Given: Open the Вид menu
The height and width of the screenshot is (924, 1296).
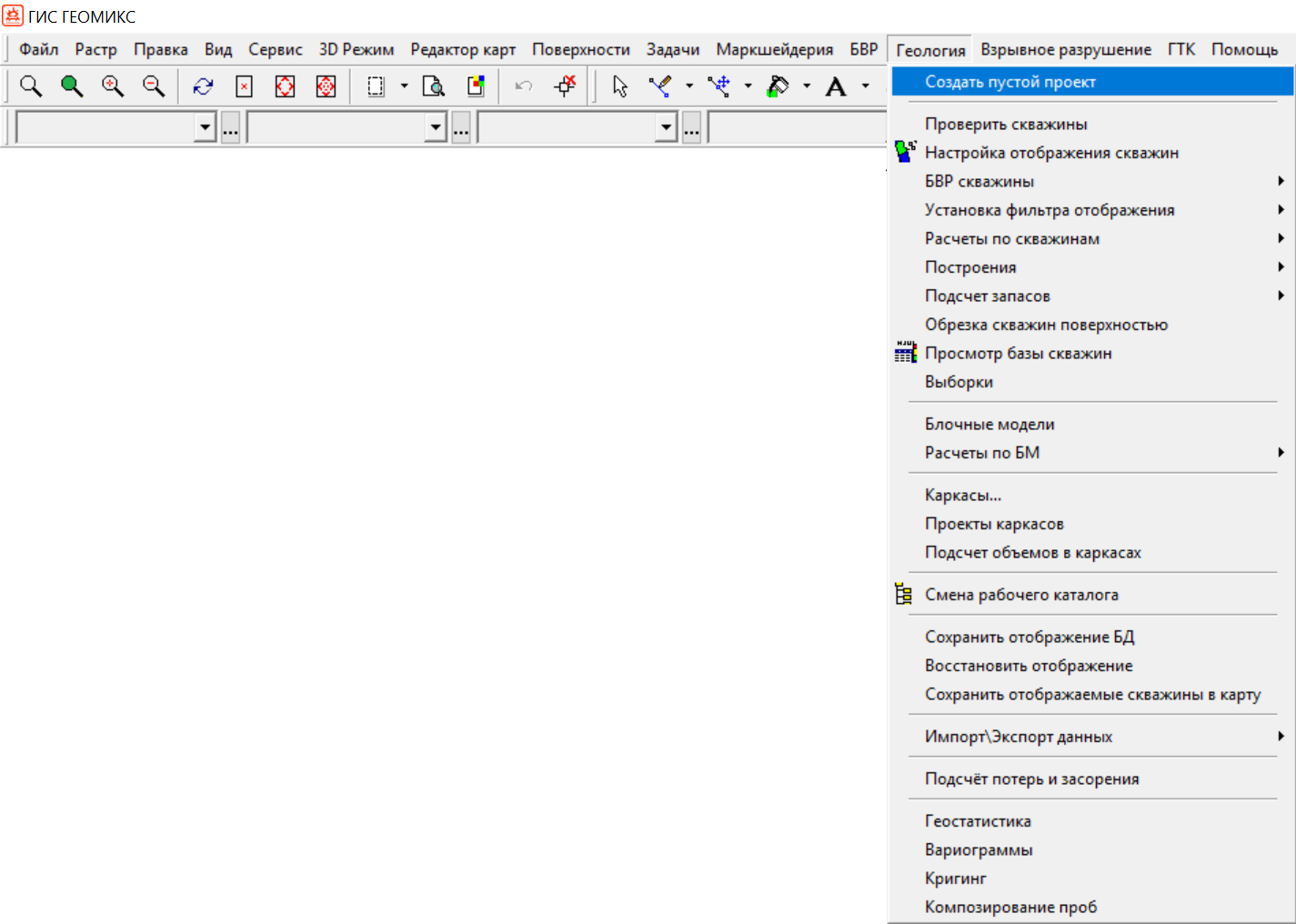Looking at the screenshot, I should click(x=218, y=49).
